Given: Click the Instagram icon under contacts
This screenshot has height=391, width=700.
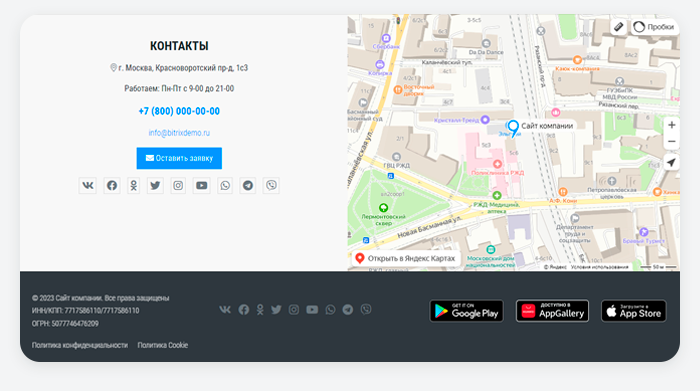Looking at the screenshot, I should pos(178,185).
